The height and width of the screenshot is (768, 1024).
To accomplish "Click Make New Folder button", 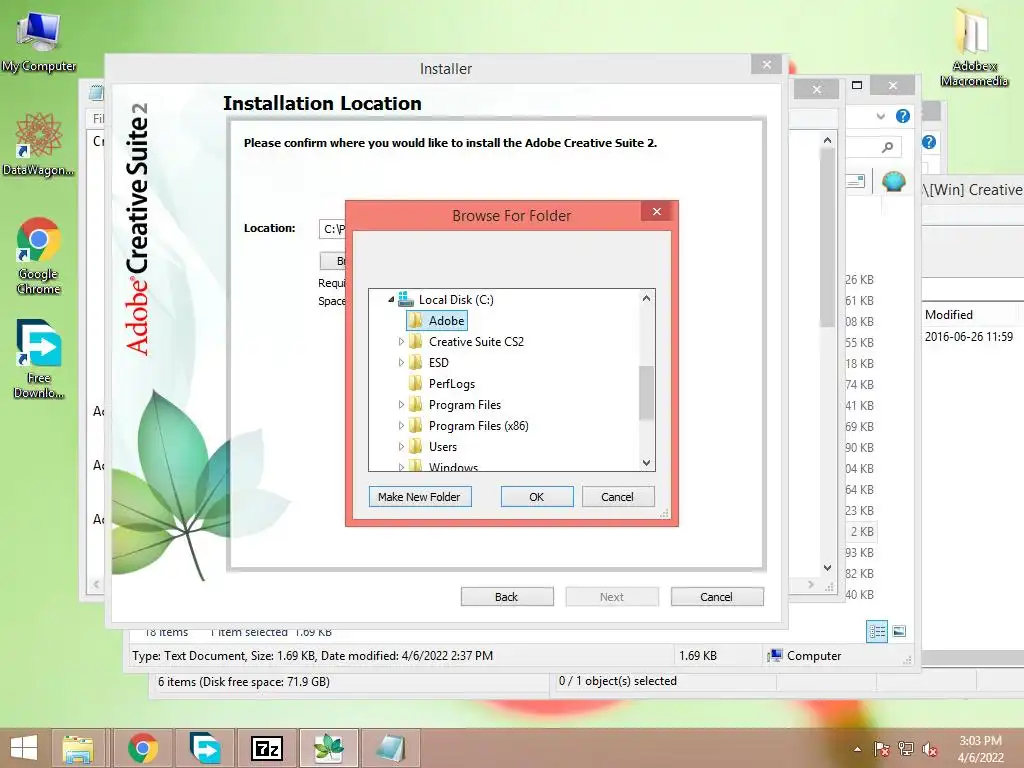I will [x=420, y=497].
